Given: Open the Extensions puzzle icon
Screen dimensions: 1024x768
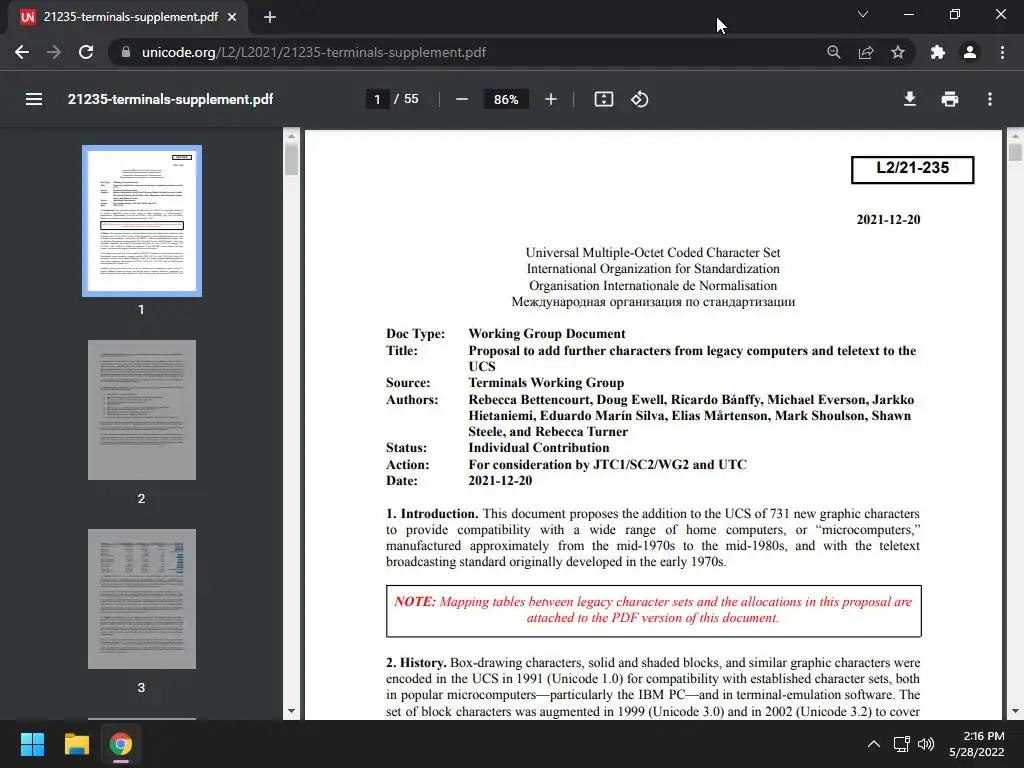Looking at the screenshot, I should [x=938, y=52].
